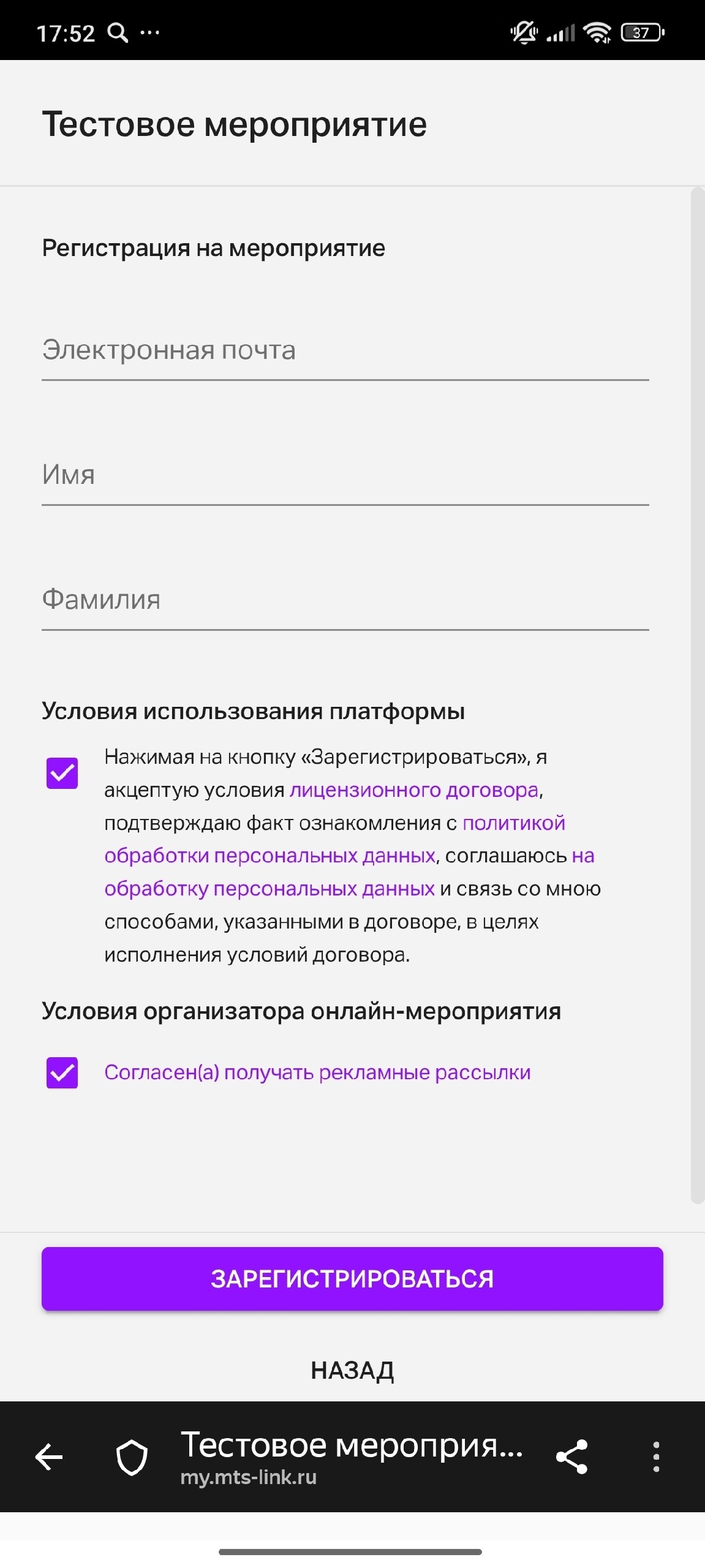Screen dimensions: 705x1568
Task: Uncheck the advertising mailings consent checkbox
Action: (62, 1072)
